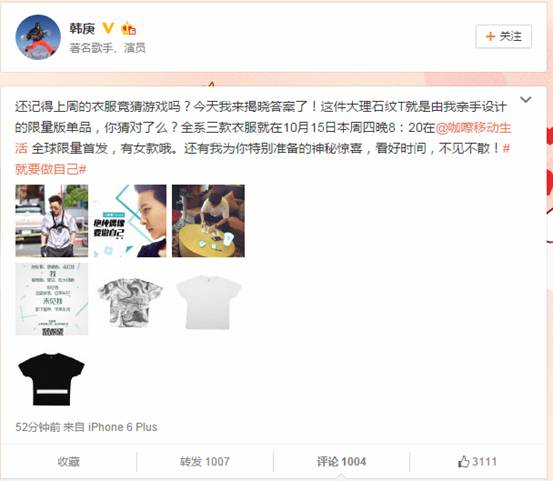Open photo with yellow round table
Screen dimensions: 553x481
coord(208,221)
